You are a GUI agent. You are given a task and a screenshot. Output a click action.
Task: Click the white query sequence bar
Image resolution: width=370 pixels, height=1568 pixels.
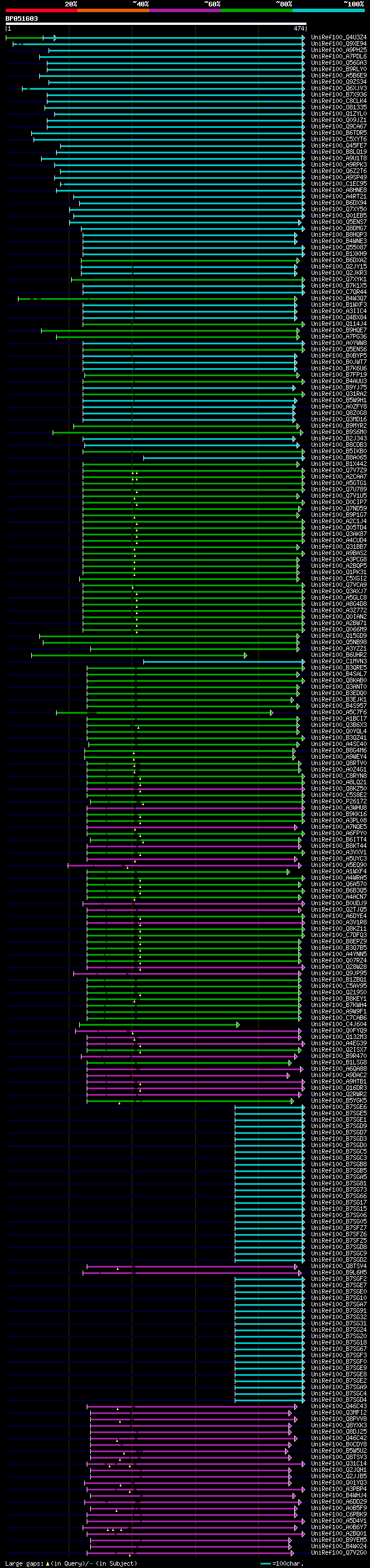click(156, 24)
